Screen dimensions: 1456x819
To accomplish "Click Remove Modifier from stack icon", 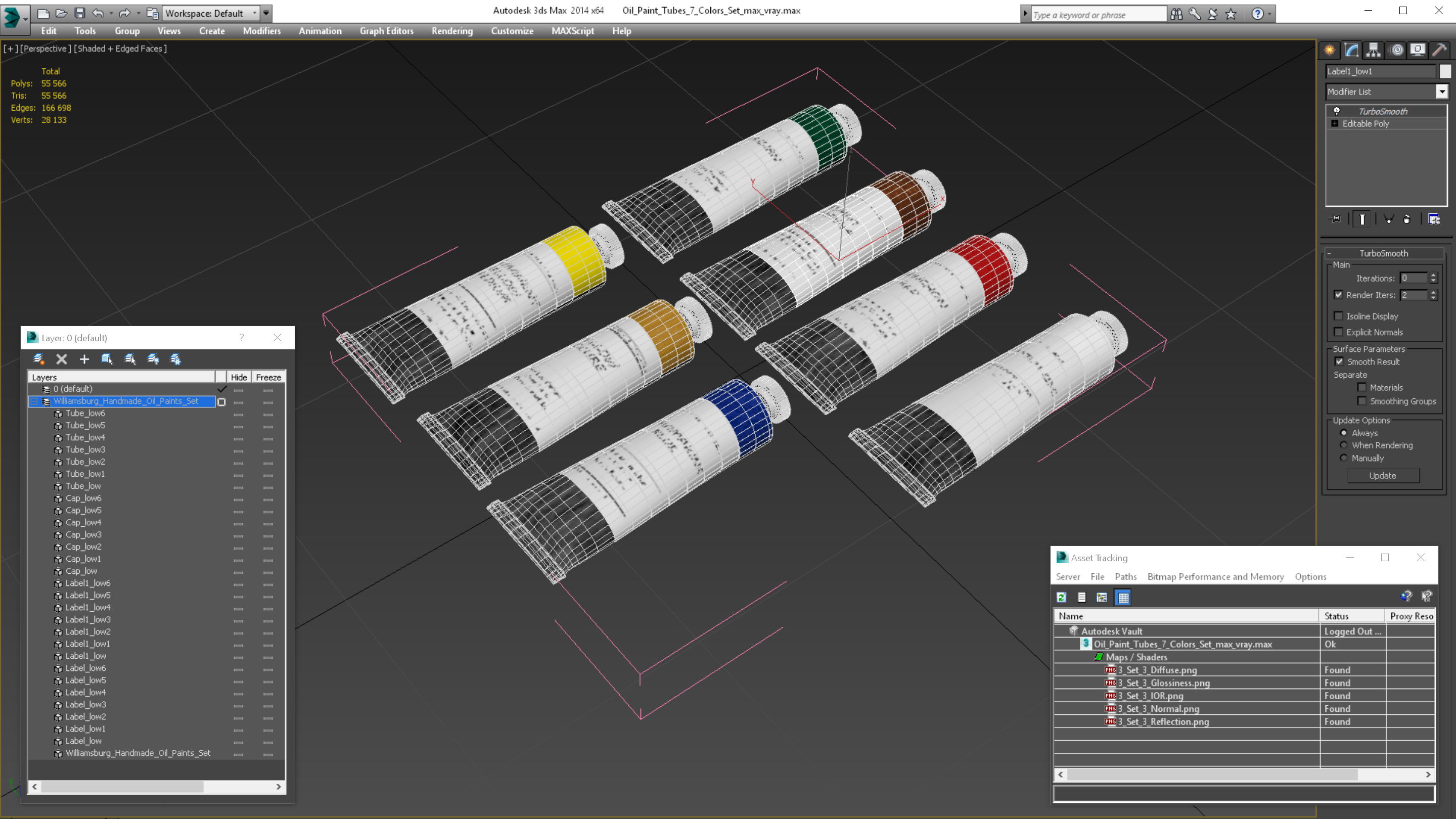I will [1407, 219].
